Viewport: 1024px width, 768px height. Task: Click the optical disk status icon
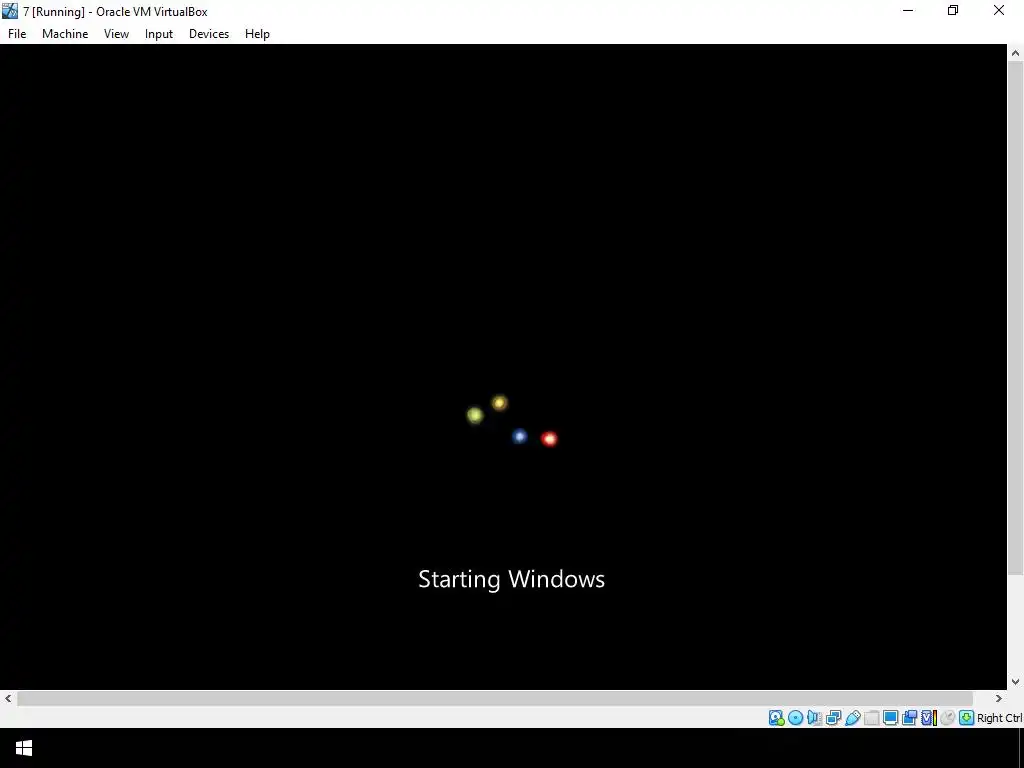795,718
